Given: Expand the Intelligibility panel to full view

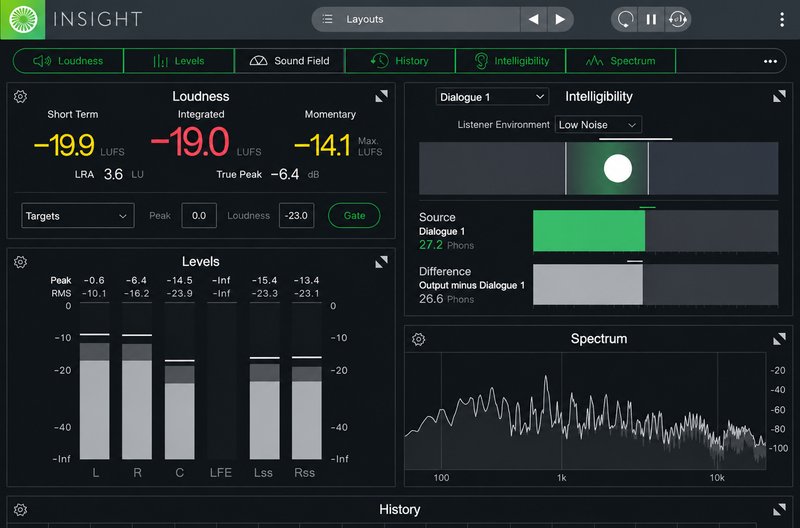Looking at the screenshot, I should pyautogui.click(x=779, y=96).
